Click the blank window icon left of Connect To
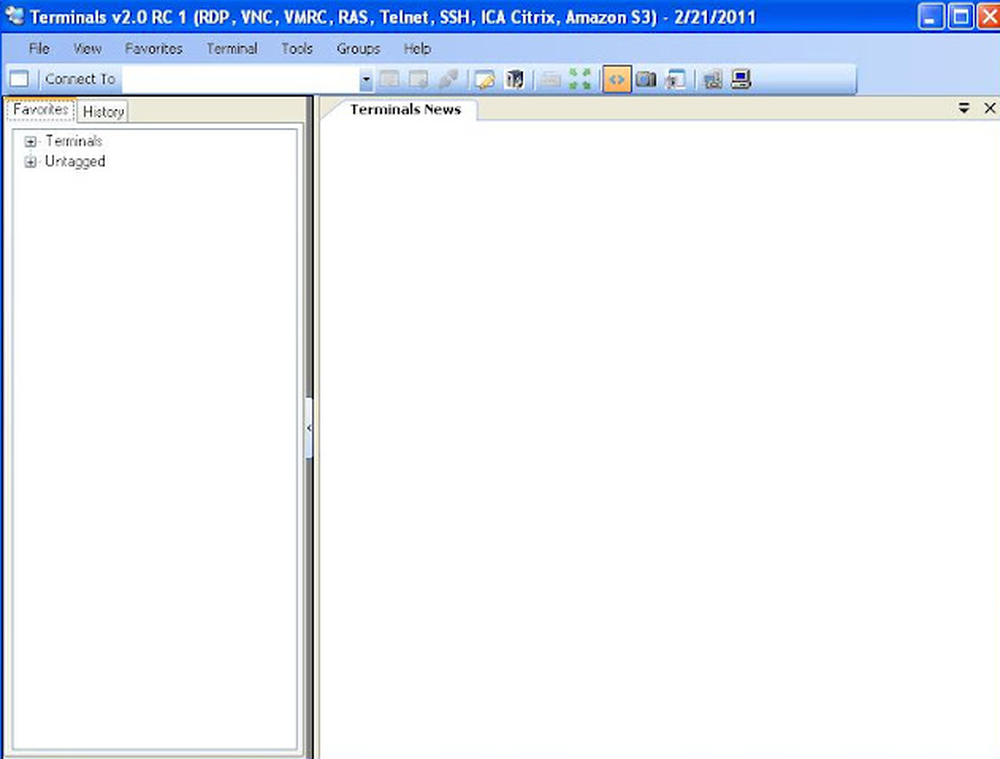Viewport: 1000px width, 759px height. [x=19, y=79]
